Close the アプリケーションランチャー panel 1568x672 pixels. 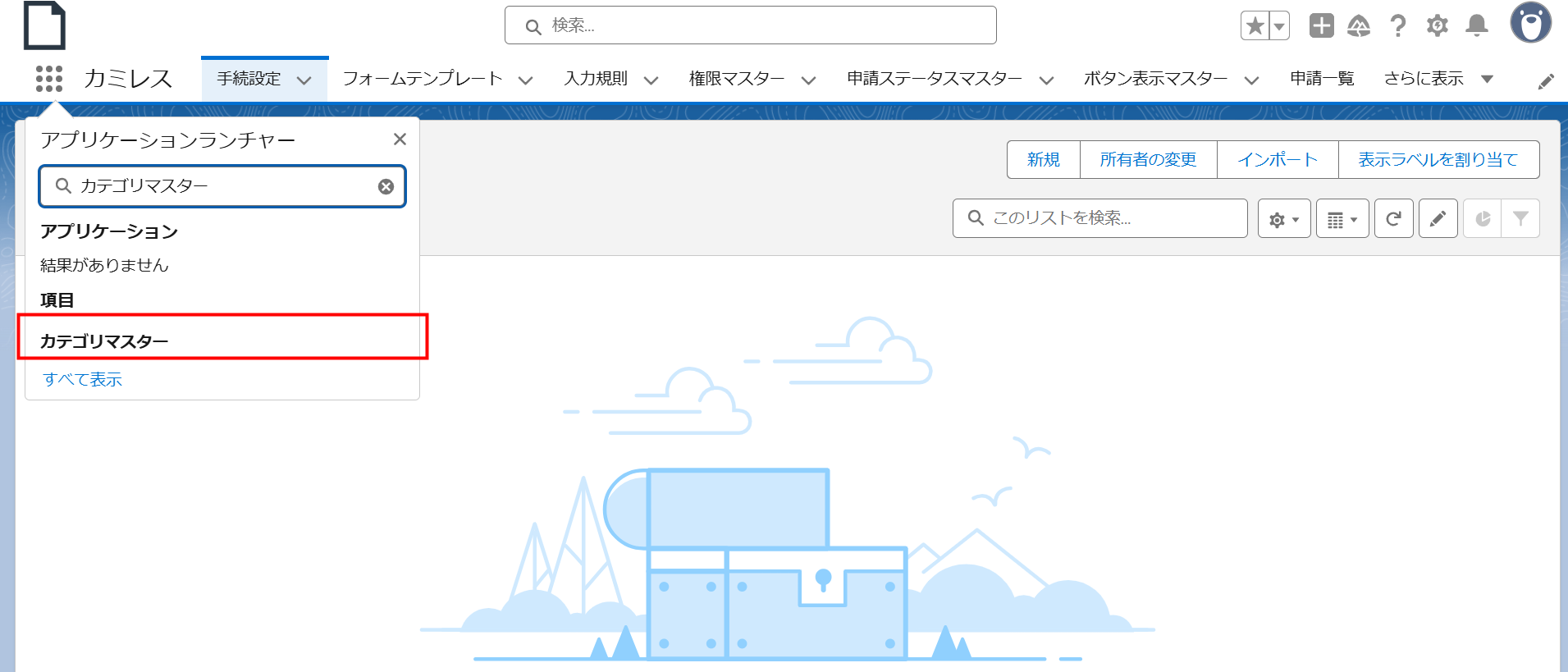tap(400, 139)
